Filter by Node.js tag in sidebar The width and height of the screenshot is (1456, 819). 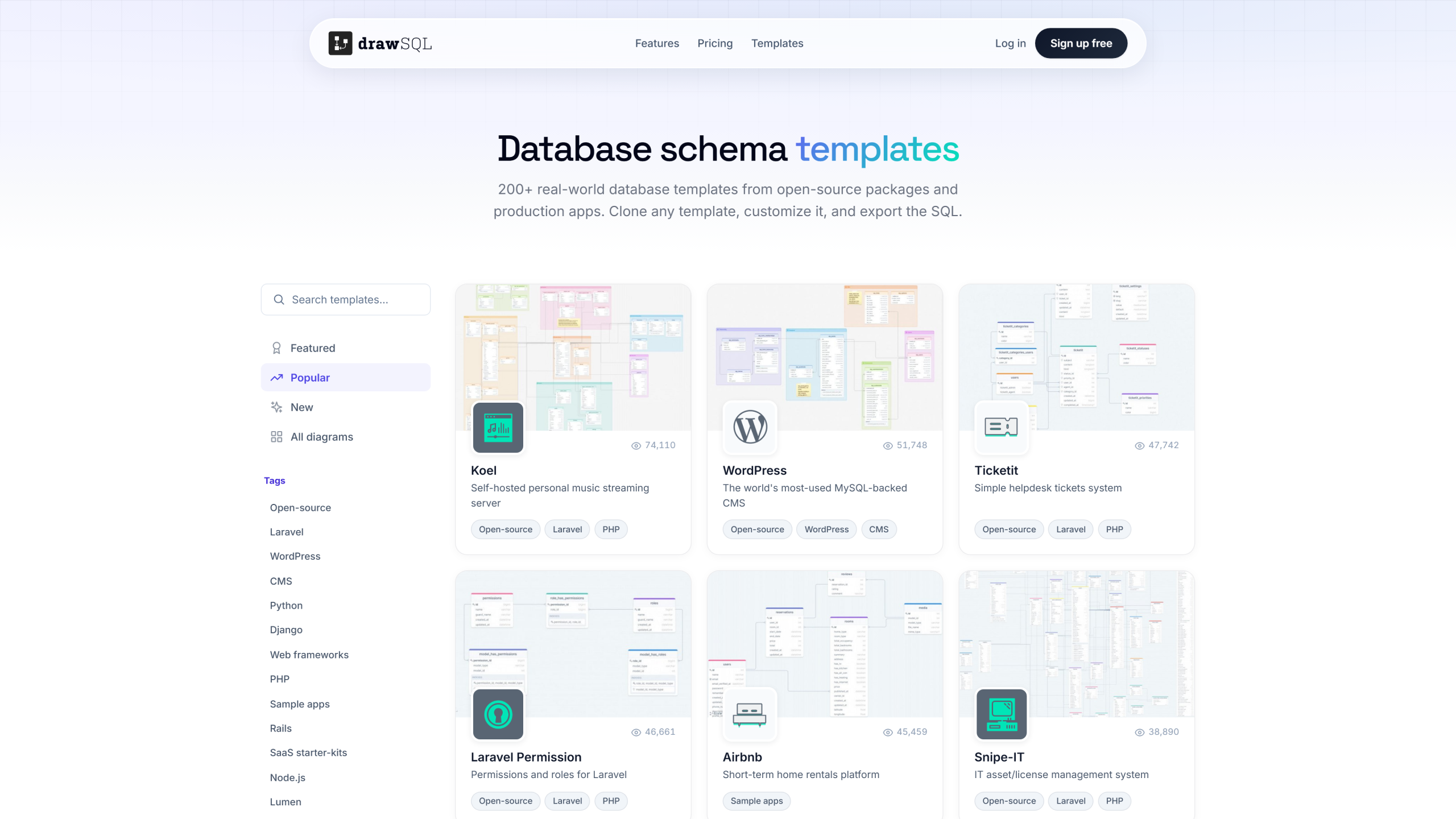coord(287,777)
